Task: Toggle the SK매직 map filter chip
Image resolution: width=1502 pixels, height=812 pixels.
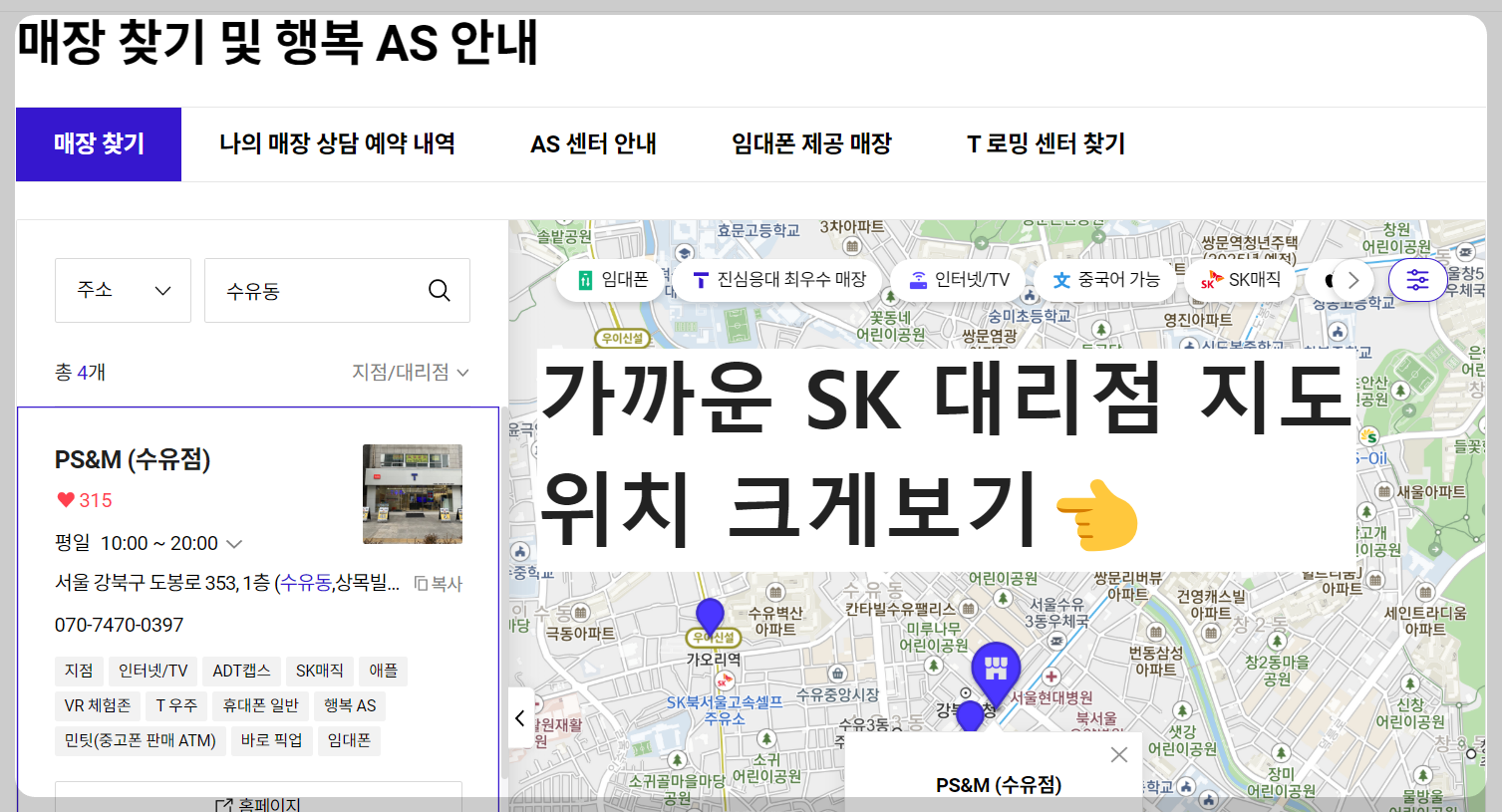Action: click(1241, 280)
